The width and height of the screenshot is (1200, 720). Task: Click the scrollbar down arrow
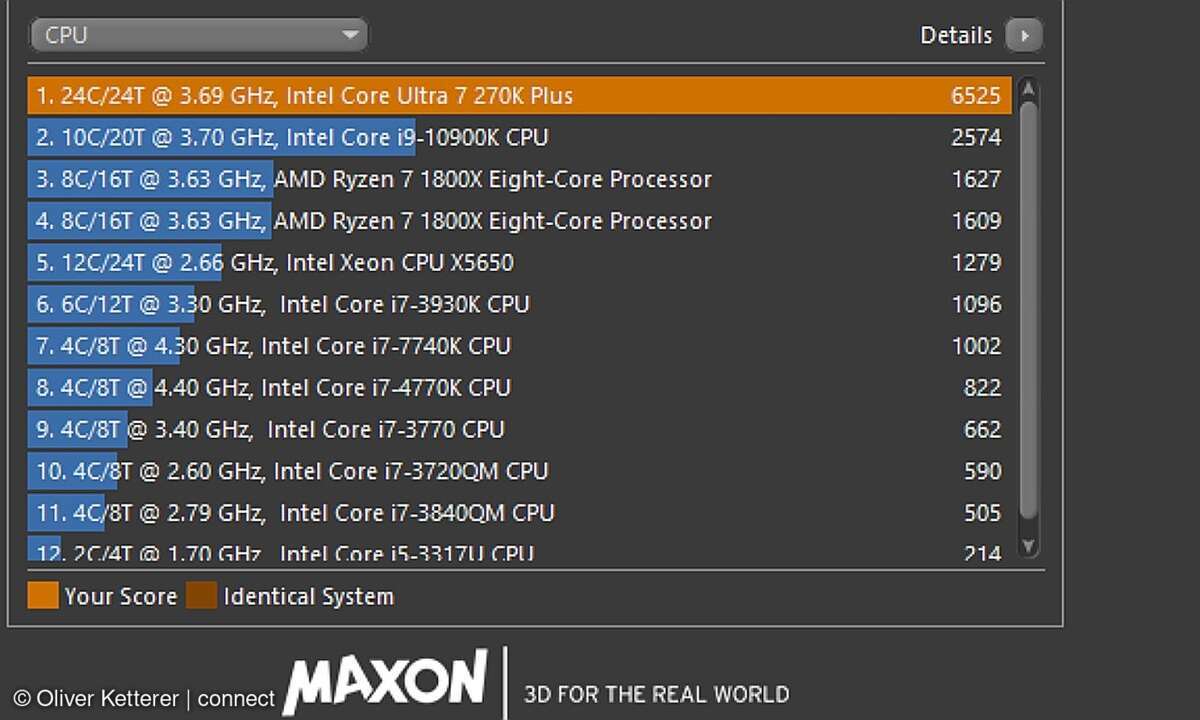click(x=1028, y=546)
